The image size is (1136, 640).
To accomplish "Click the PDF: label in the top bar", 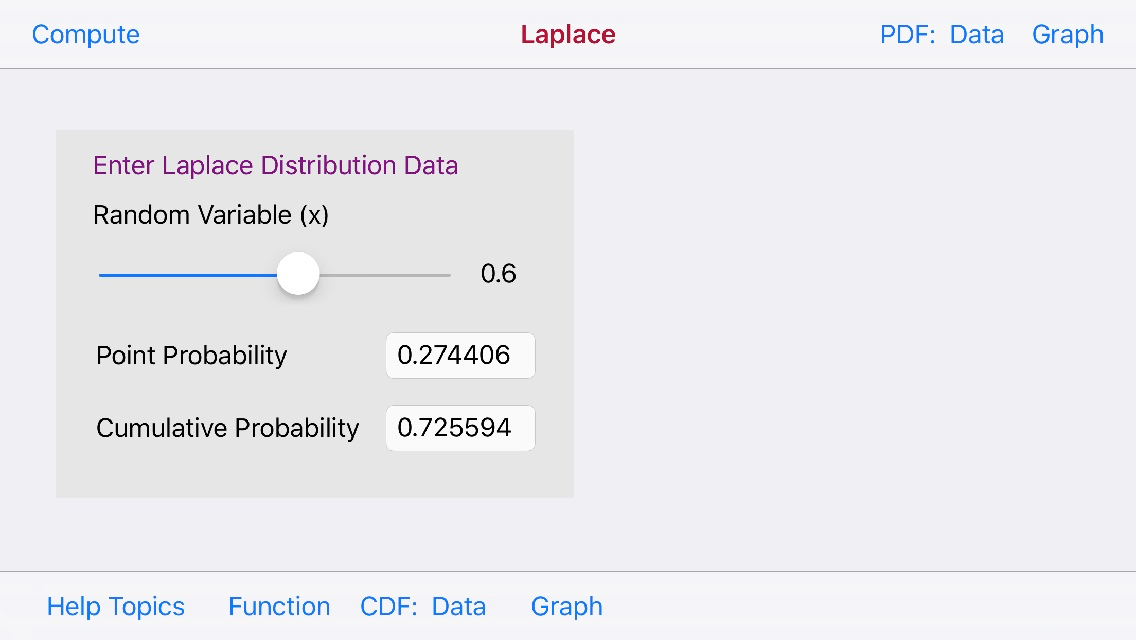I will point(906,34).
